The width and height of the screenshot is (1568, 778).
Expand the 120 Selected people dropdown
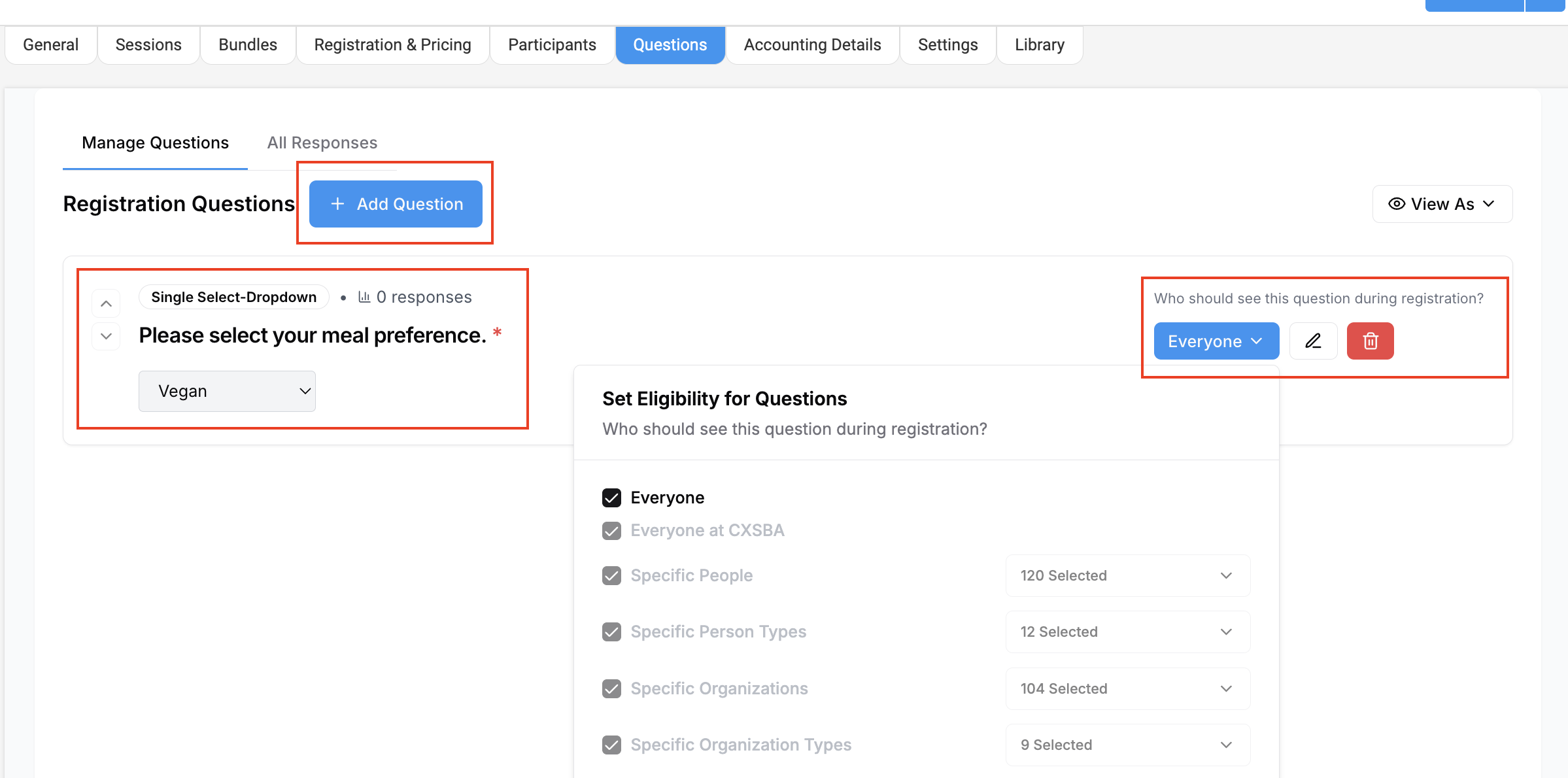point(1127,575)
